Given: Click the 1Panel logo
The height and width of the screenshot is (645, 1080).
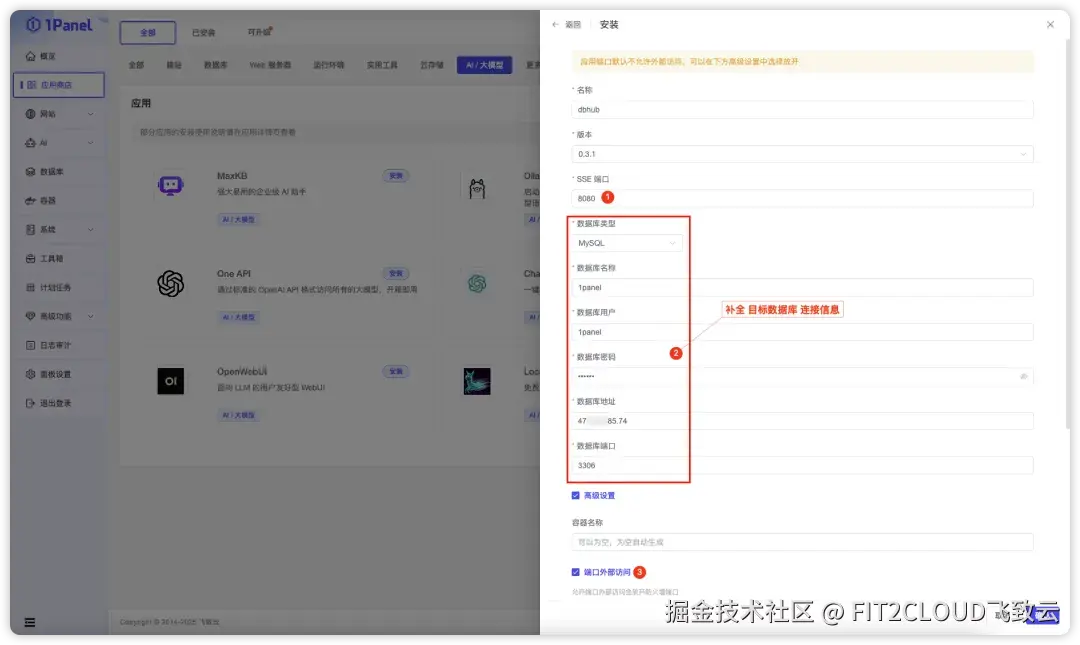Looking at the screenshot, I should tap(59, 25).
